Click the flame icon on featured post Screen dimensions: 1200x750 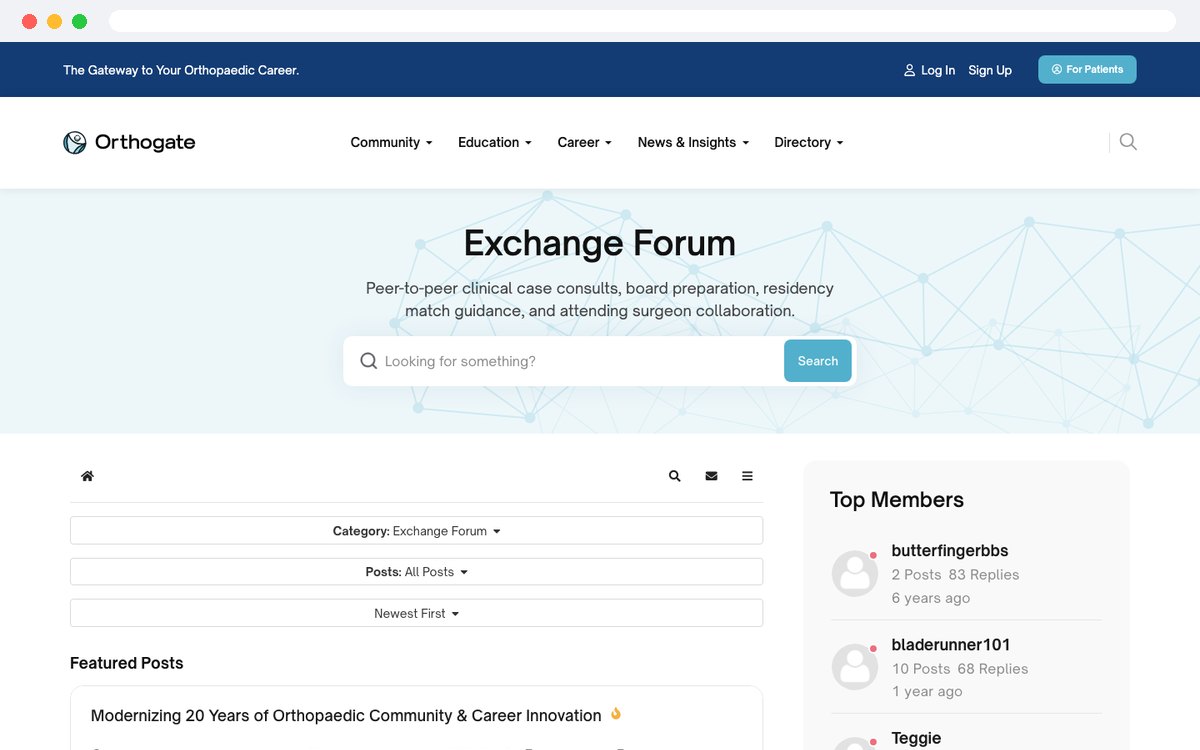pyautogui.click(x=616, y=714)
